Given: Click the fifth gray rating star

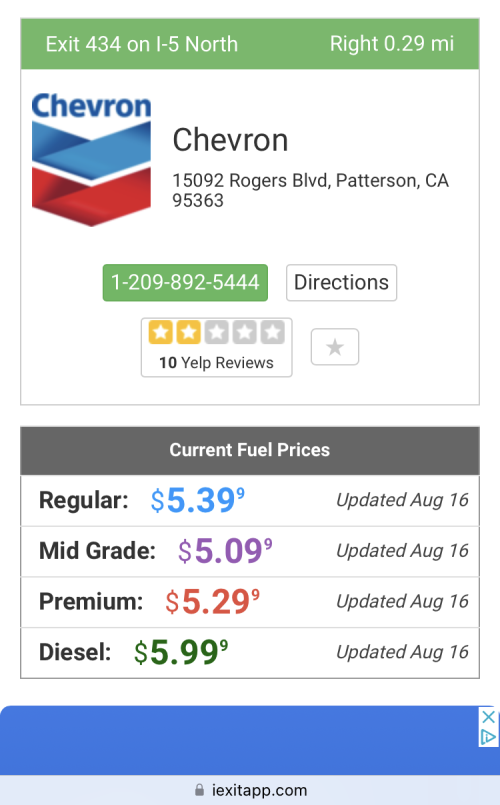Looking at the screenshot, I should click(273, 332).
